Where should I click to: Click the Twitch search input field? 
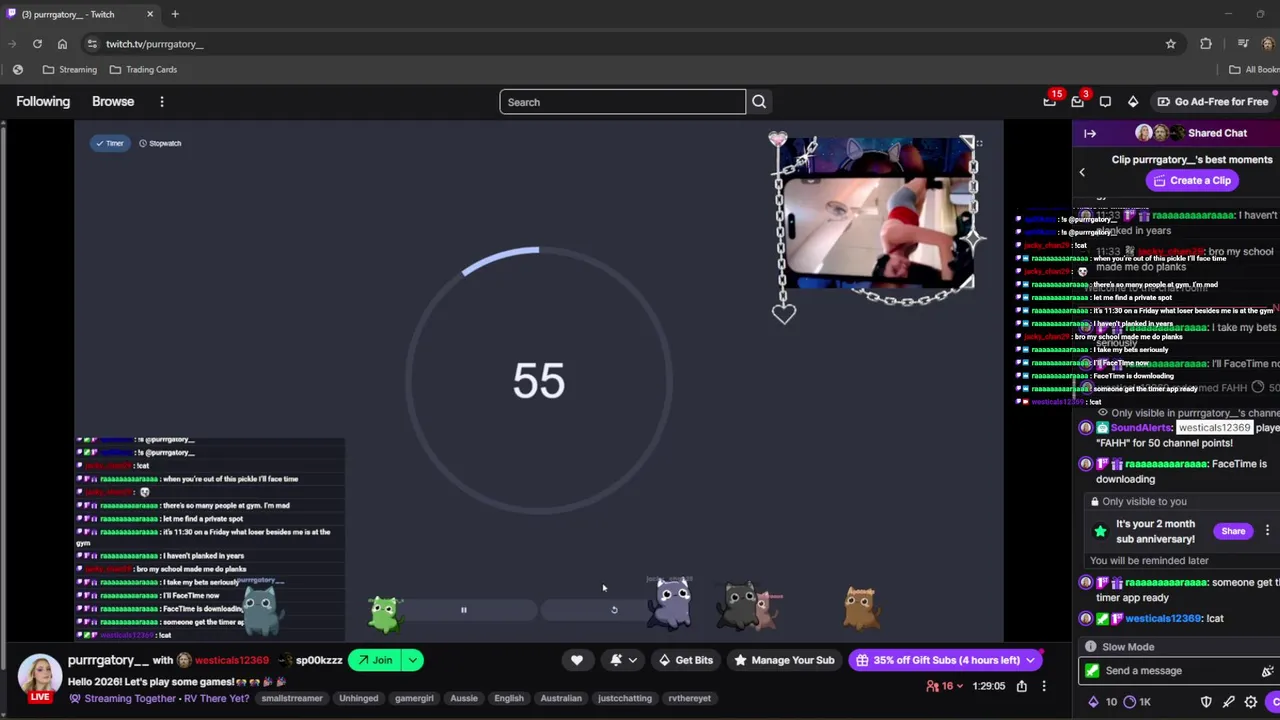coord(622,102)
